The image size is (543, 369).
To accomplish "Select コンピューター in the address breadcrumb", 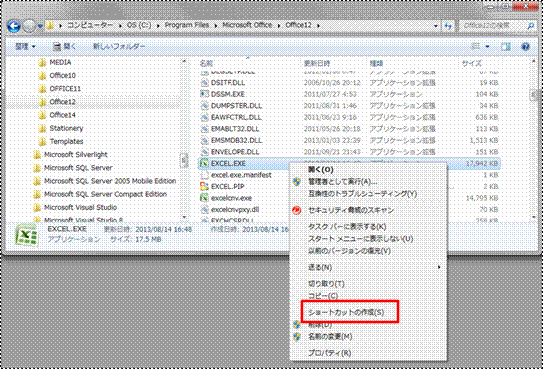I will (x=90, y=25).
